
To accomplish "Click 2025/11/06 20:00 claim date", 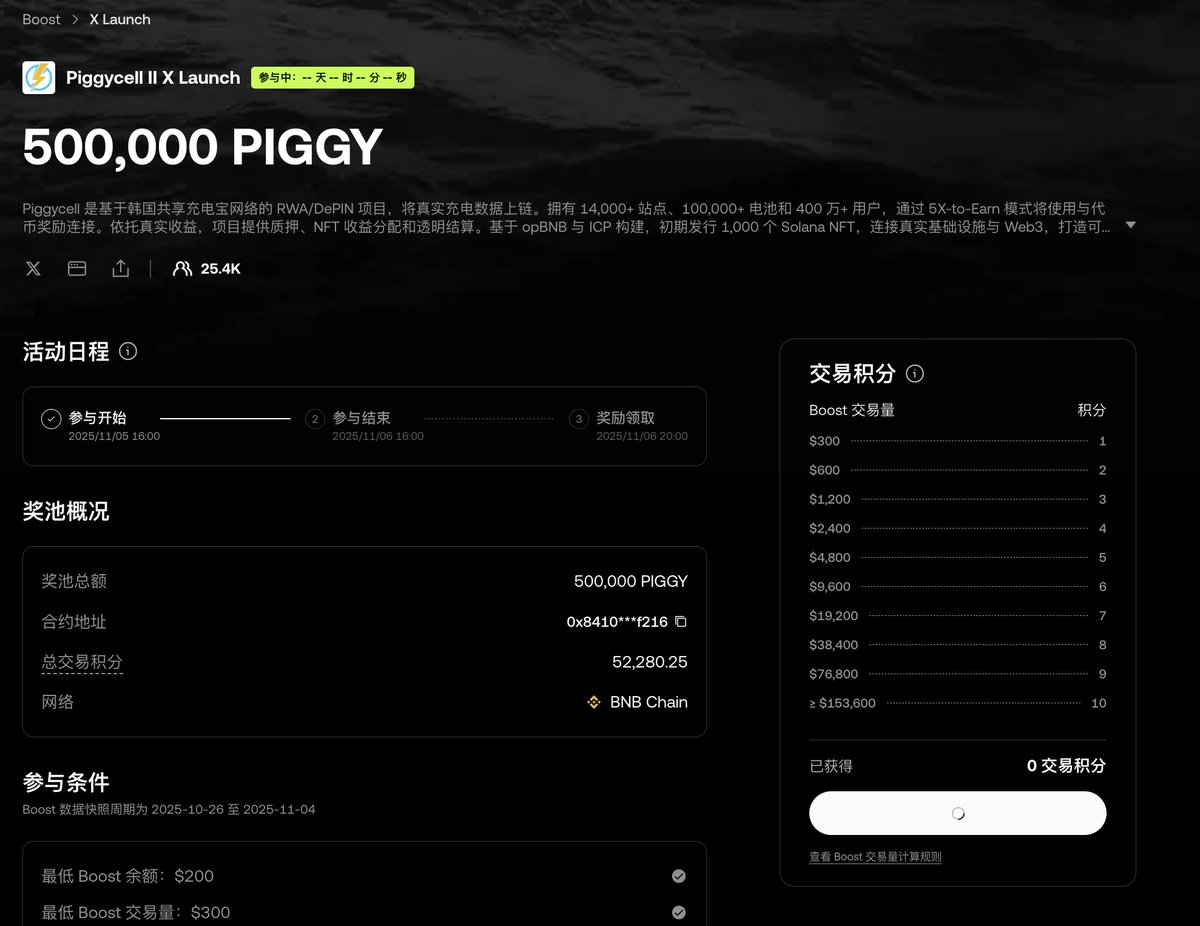I will [642, 436].
